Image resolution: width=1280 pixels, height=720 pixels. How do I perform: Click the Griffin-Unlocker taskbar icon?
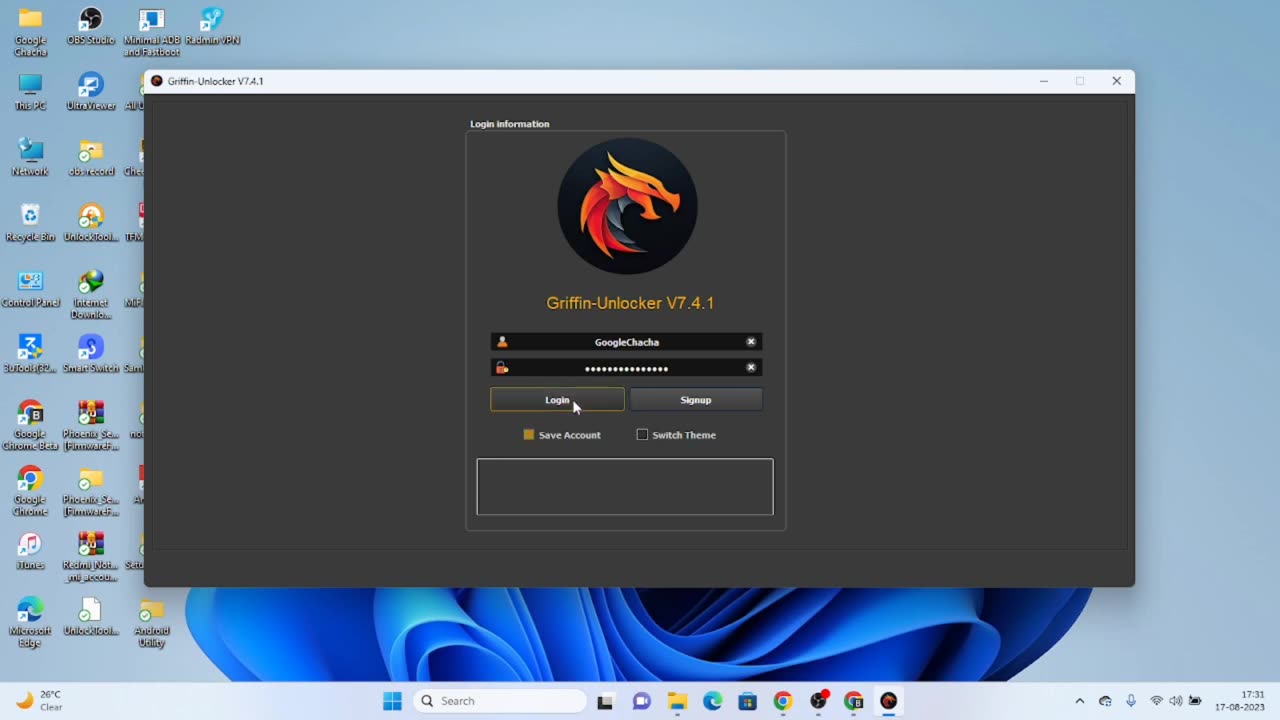[888, 701]
